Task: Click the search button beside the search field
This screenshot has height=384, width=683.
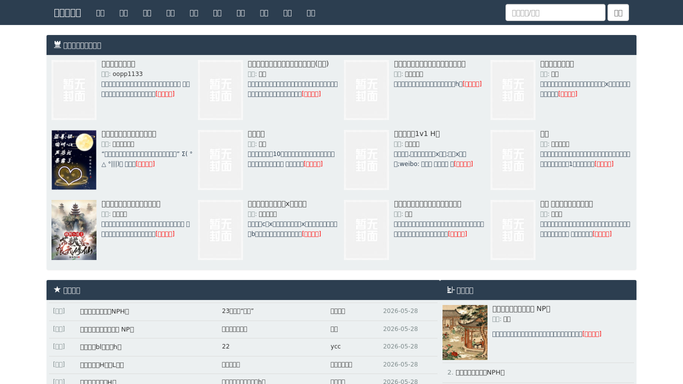Action: pyautogui.click(x=618, y=13)
